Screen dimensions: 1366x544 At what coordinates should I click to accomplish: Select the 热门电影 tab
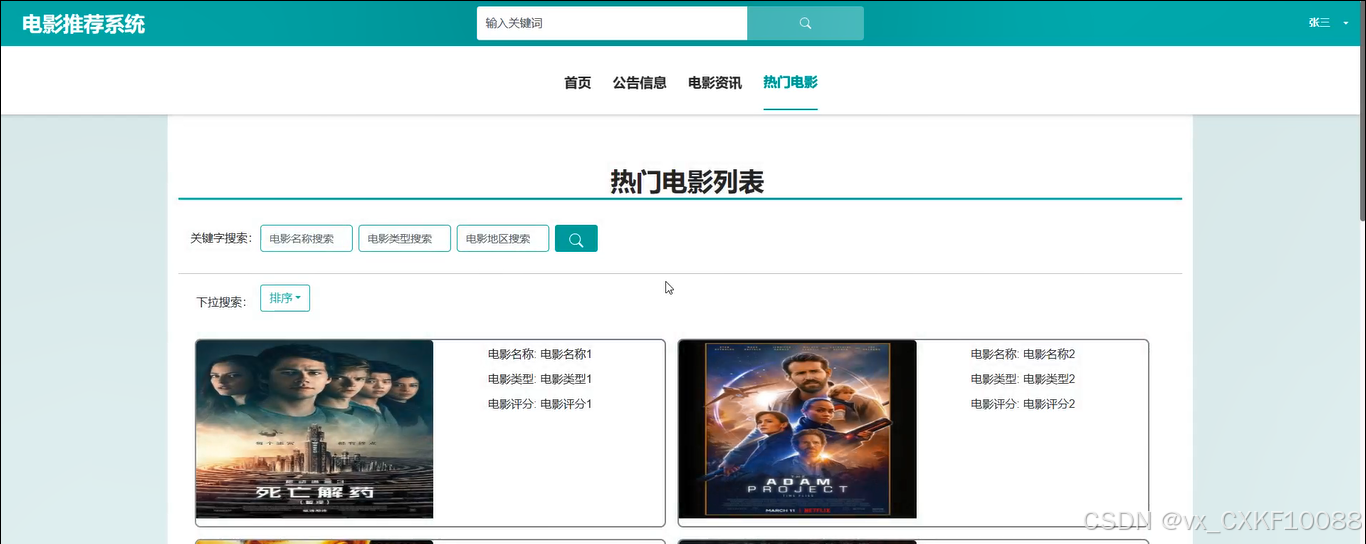[790, 83]
